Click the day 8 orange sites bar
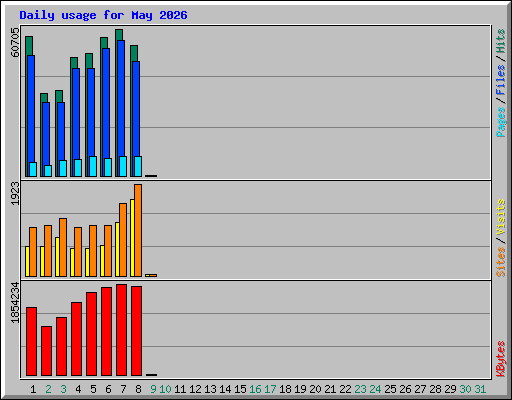The image size is (512, 400). click(138, 230)
